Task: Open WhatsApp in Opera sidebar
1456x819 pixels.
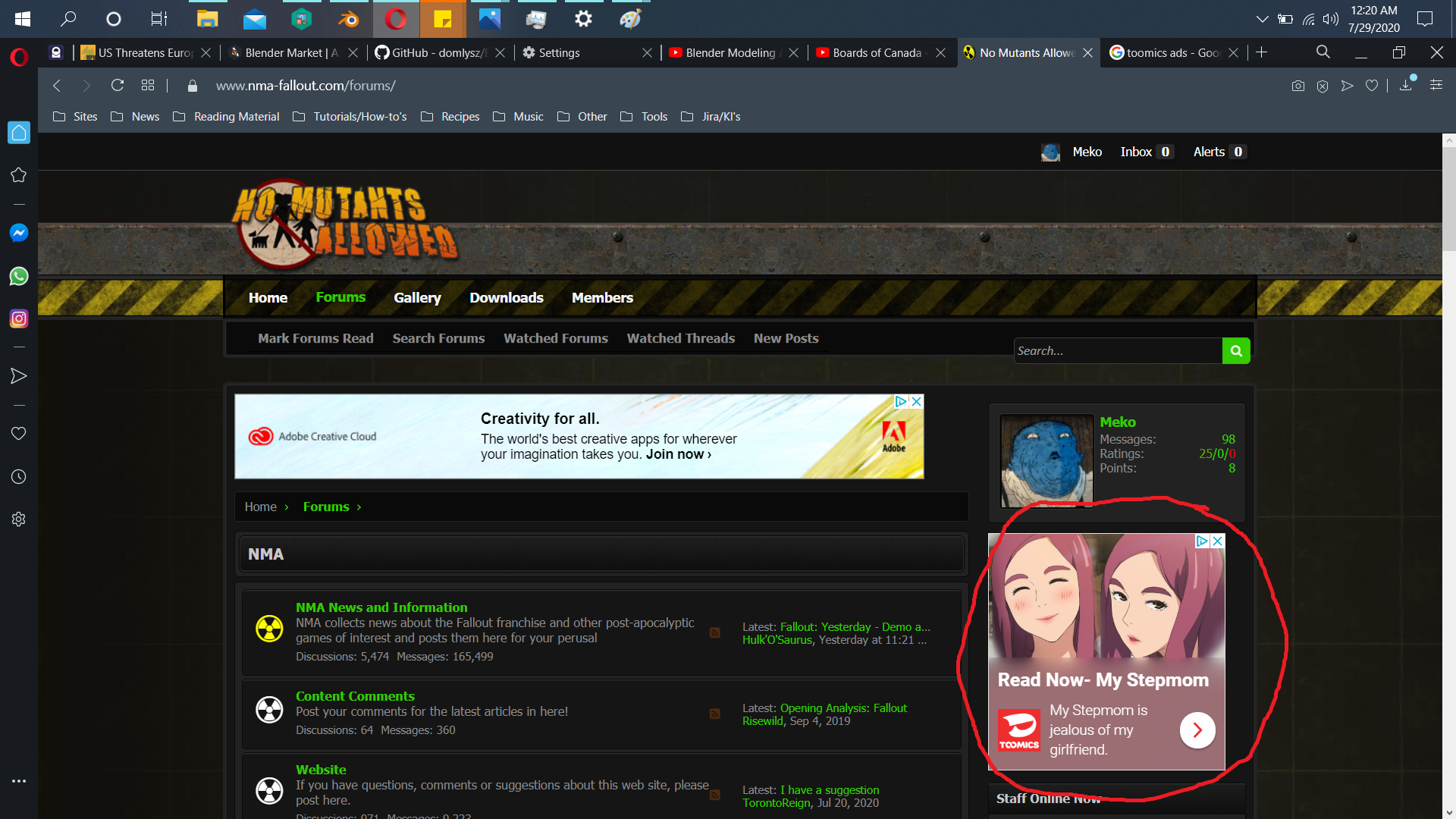Action: (x=19, y=276)
